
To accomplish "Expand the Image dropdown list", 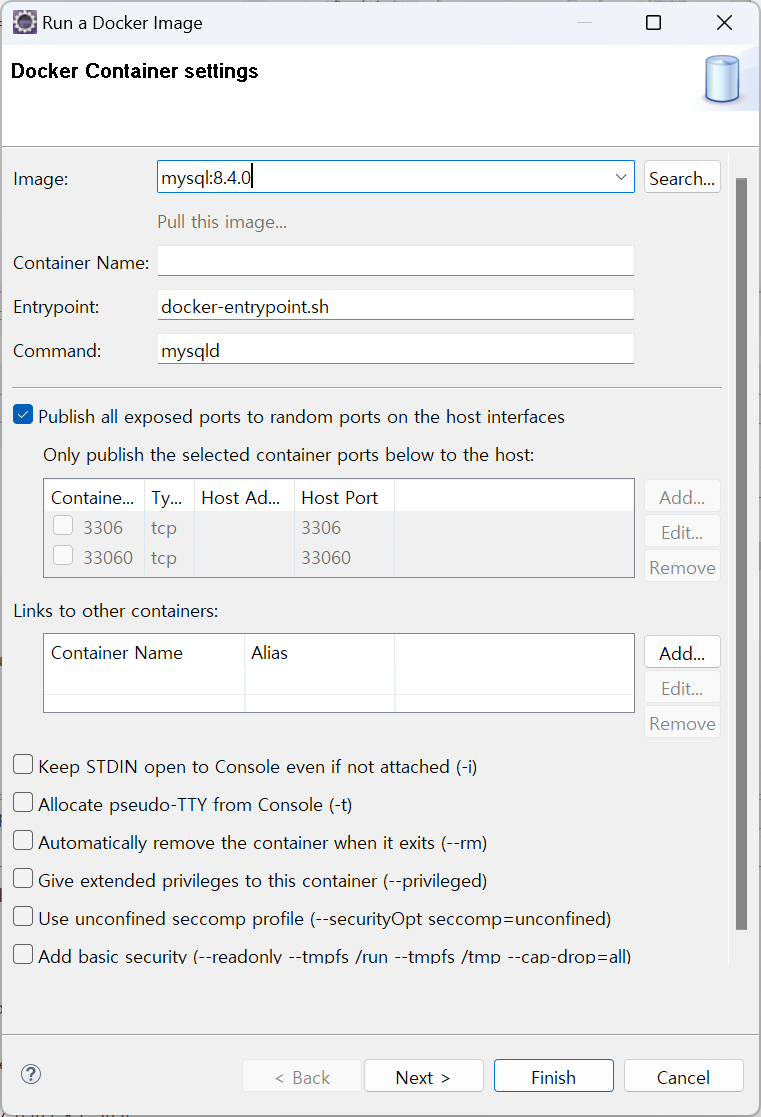I will tap(621, 178).
